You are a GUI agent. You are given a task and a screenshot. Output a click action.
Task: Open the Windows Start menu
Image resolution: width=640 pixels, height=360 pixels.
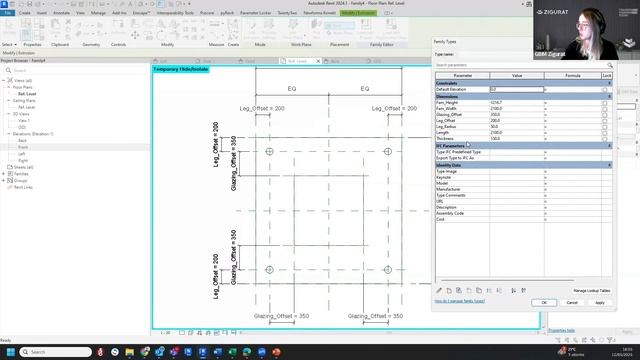click(x=11, y=352)
